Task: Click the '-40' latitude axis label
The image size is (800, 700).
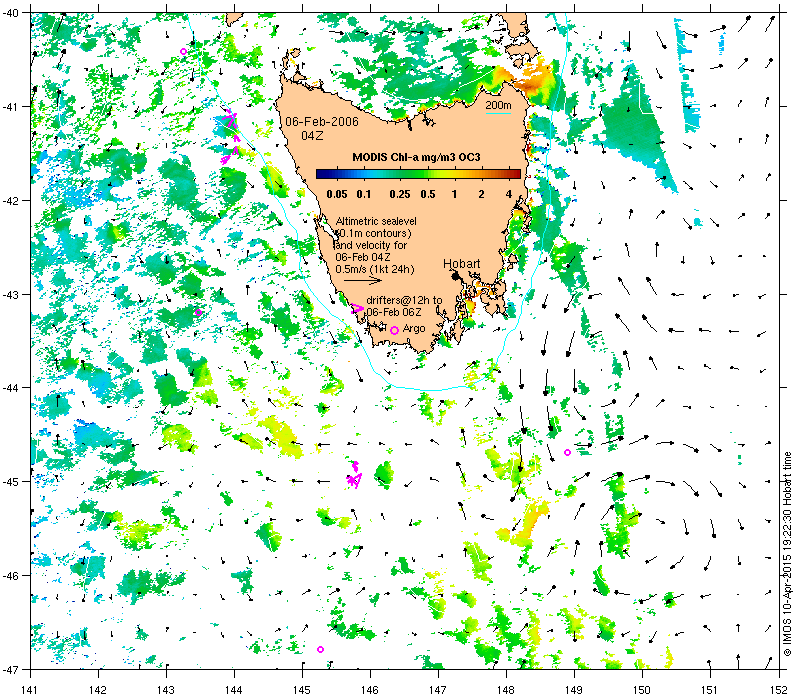Action: 10,13
